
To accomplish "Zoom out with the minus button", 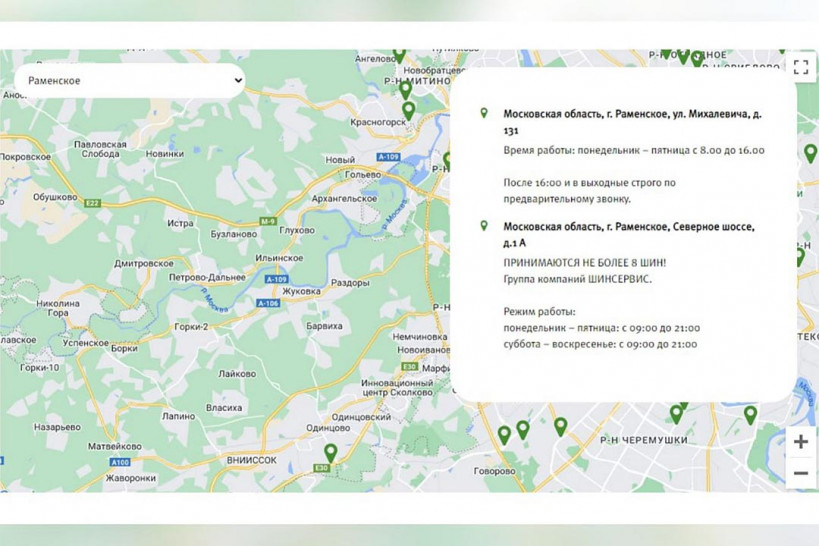I will (x=801, y=473).
